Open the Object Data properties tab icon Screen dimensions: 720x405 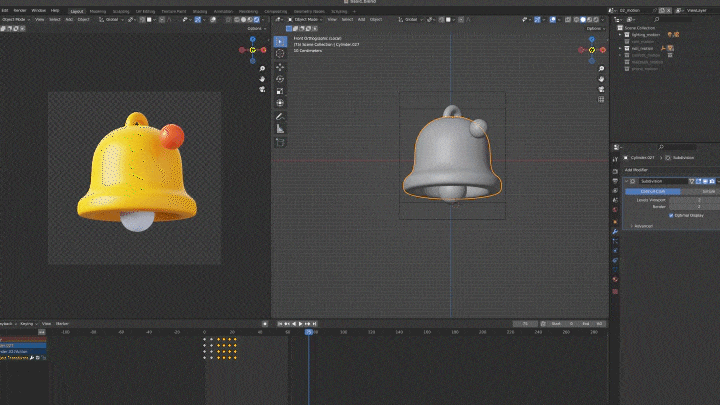click(615, 270)
